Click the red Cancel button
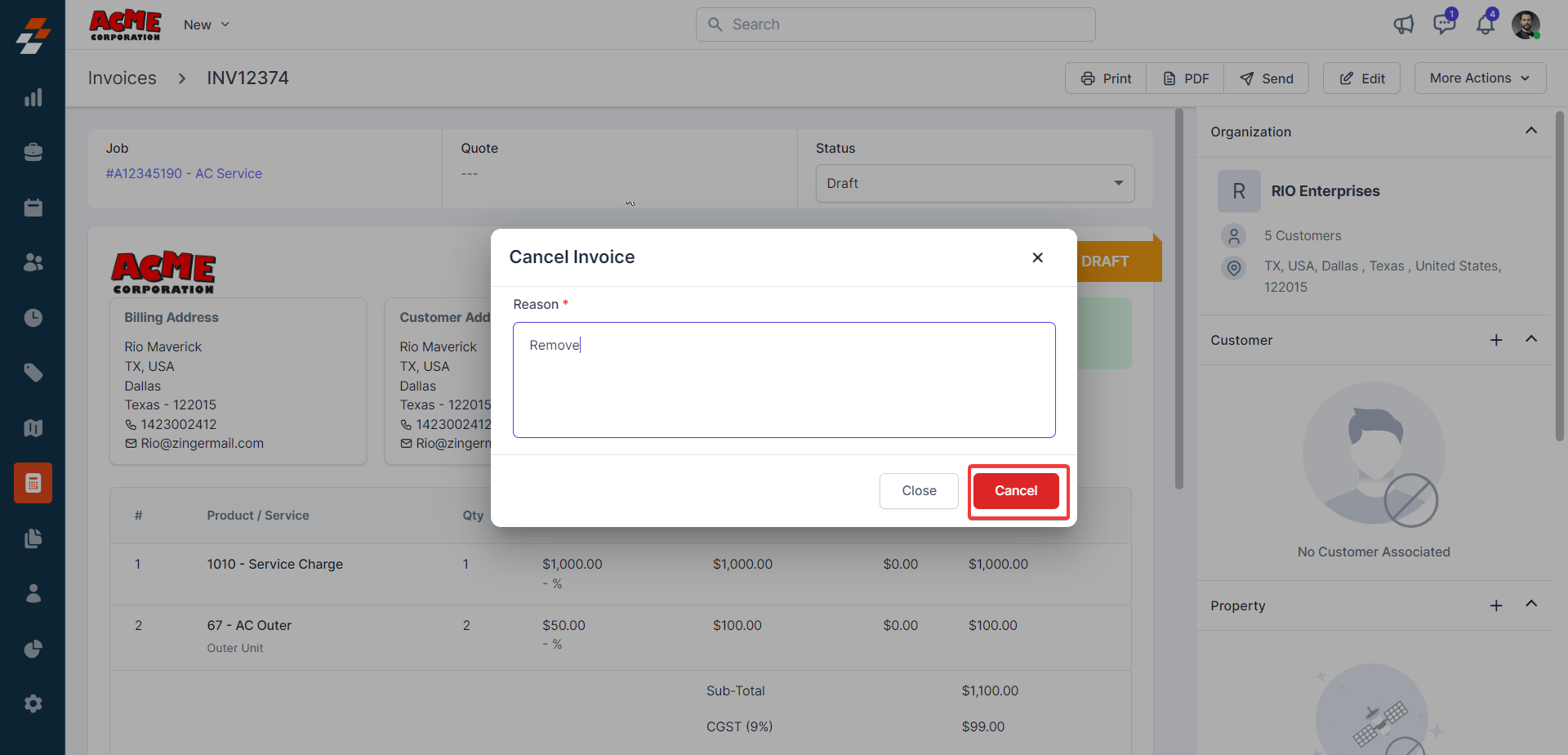Viewport: 1568px width, 755px height. [x=1016, y=491]
